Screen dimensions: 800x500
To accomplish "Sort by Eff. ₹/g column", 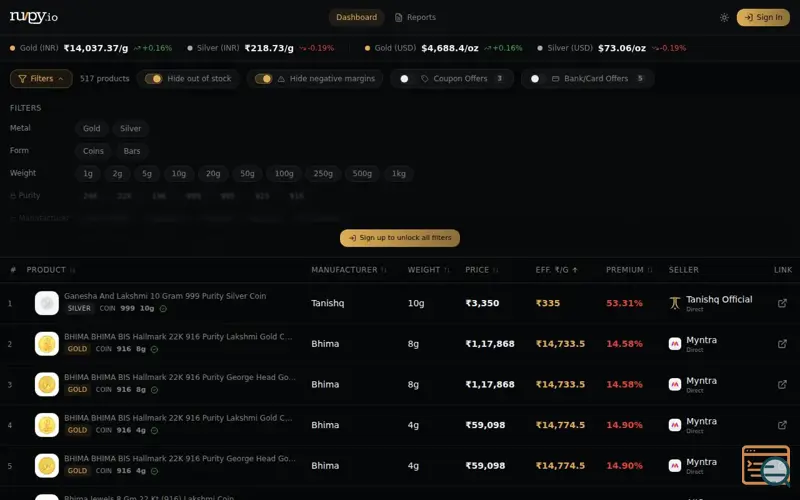I will (x=557, y=270).
